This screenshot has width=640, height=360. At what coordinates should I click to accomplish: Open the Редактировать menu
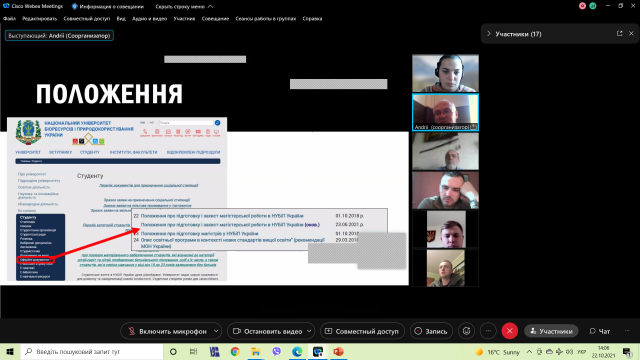(40, 19)
